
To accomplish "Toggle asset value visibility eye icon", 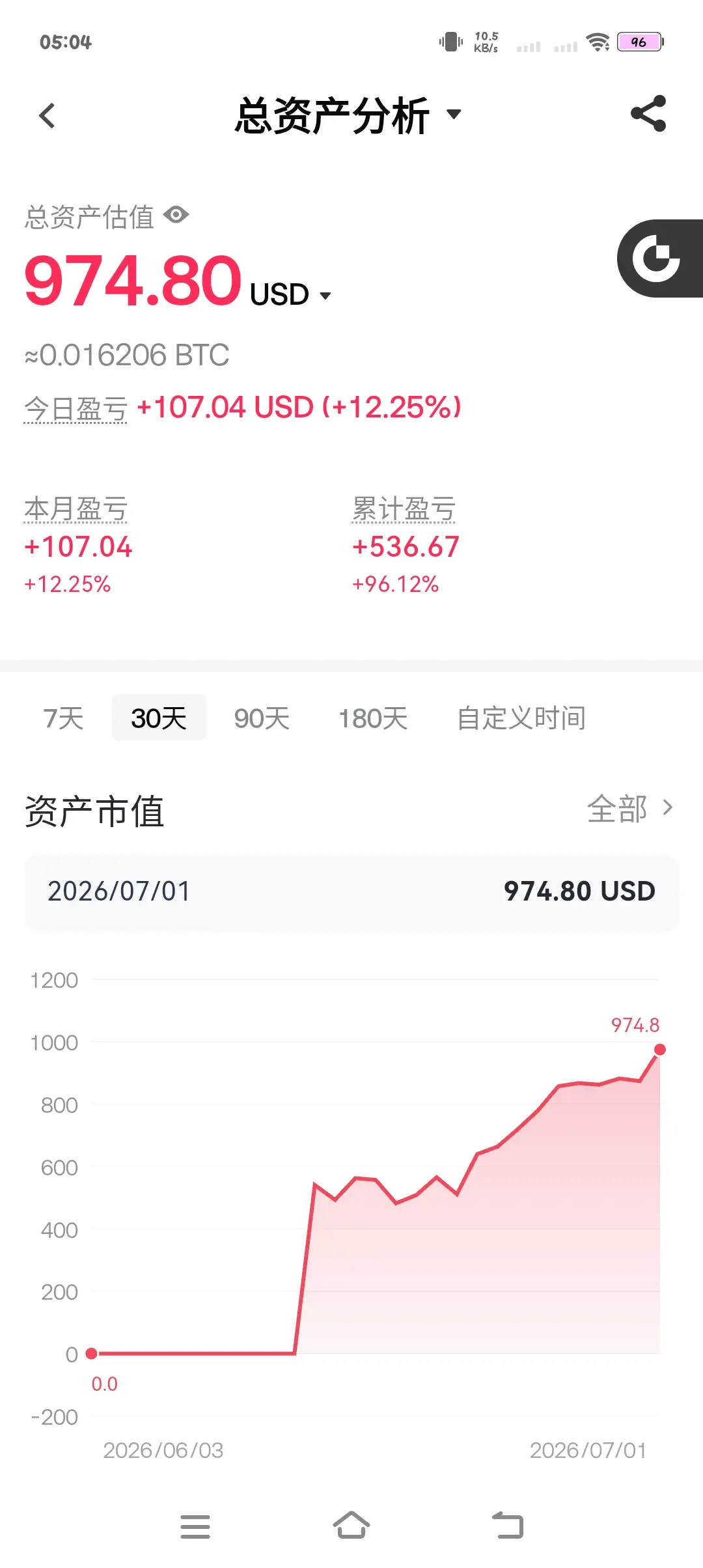I will point(176,215).
